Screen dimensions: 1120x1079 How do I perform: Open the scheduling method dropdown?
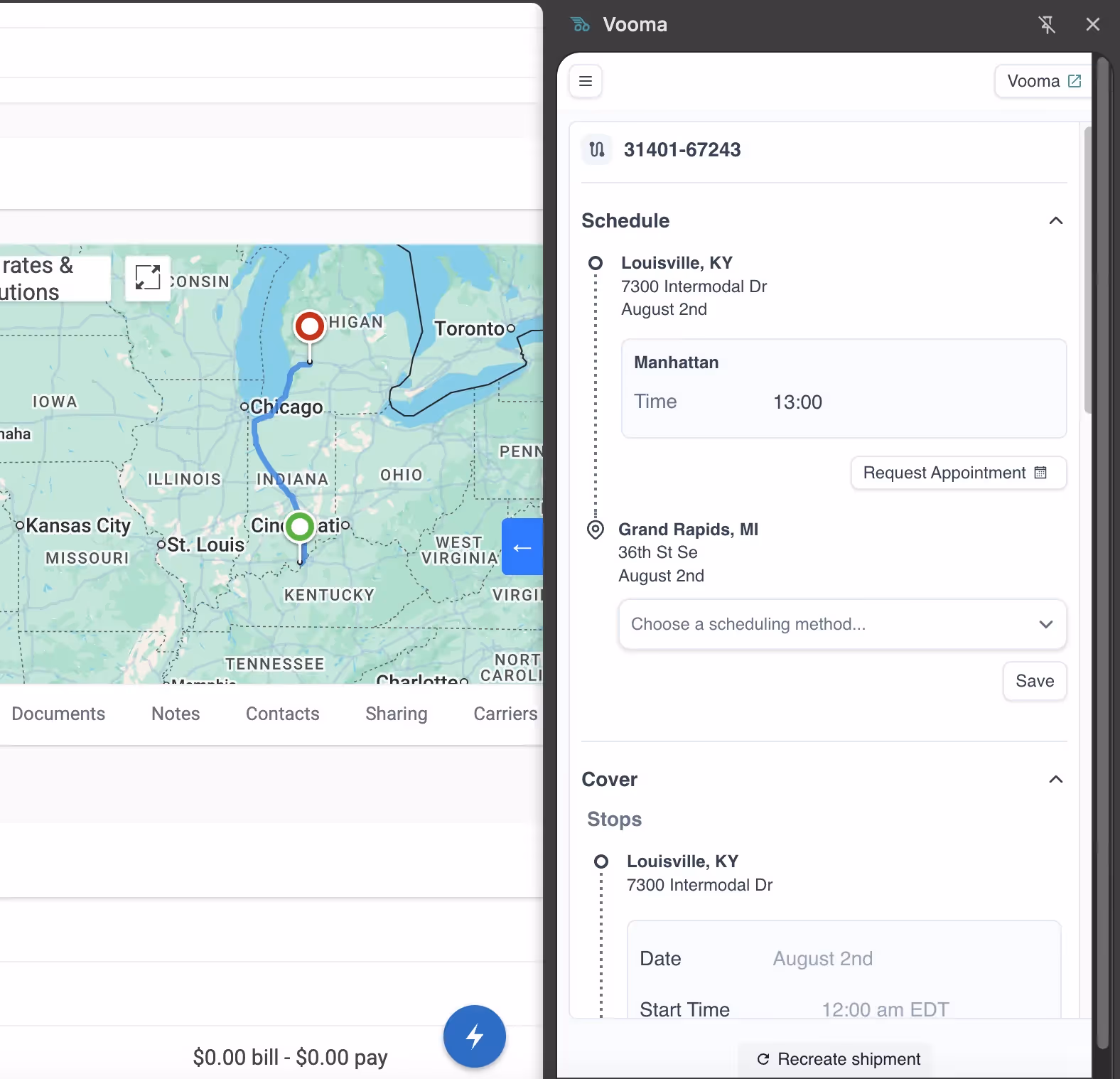tap(842, 624)
